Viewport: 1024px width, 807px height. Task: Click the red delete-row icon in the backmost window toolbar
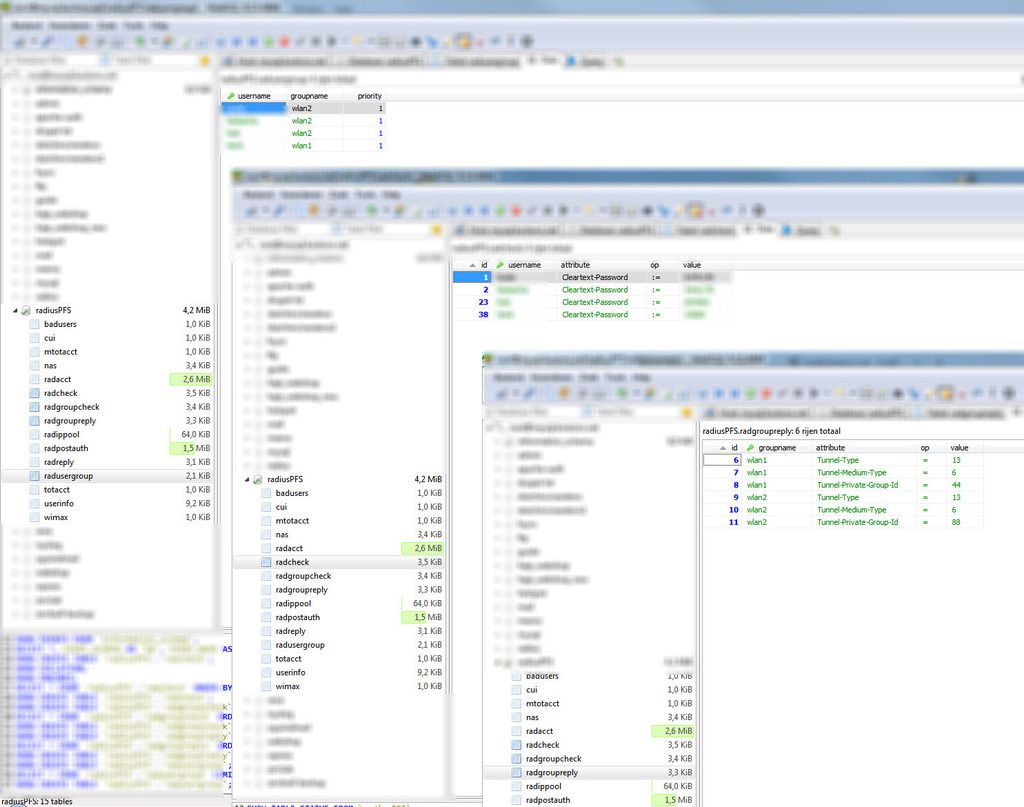pos(284,42)
